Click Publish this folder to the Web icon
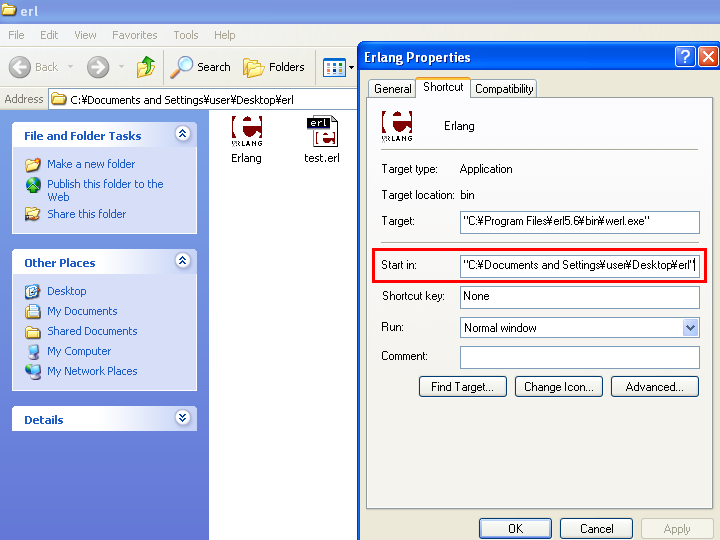The height and width of the screenshot is (540, 720). (x=33, y=185)
